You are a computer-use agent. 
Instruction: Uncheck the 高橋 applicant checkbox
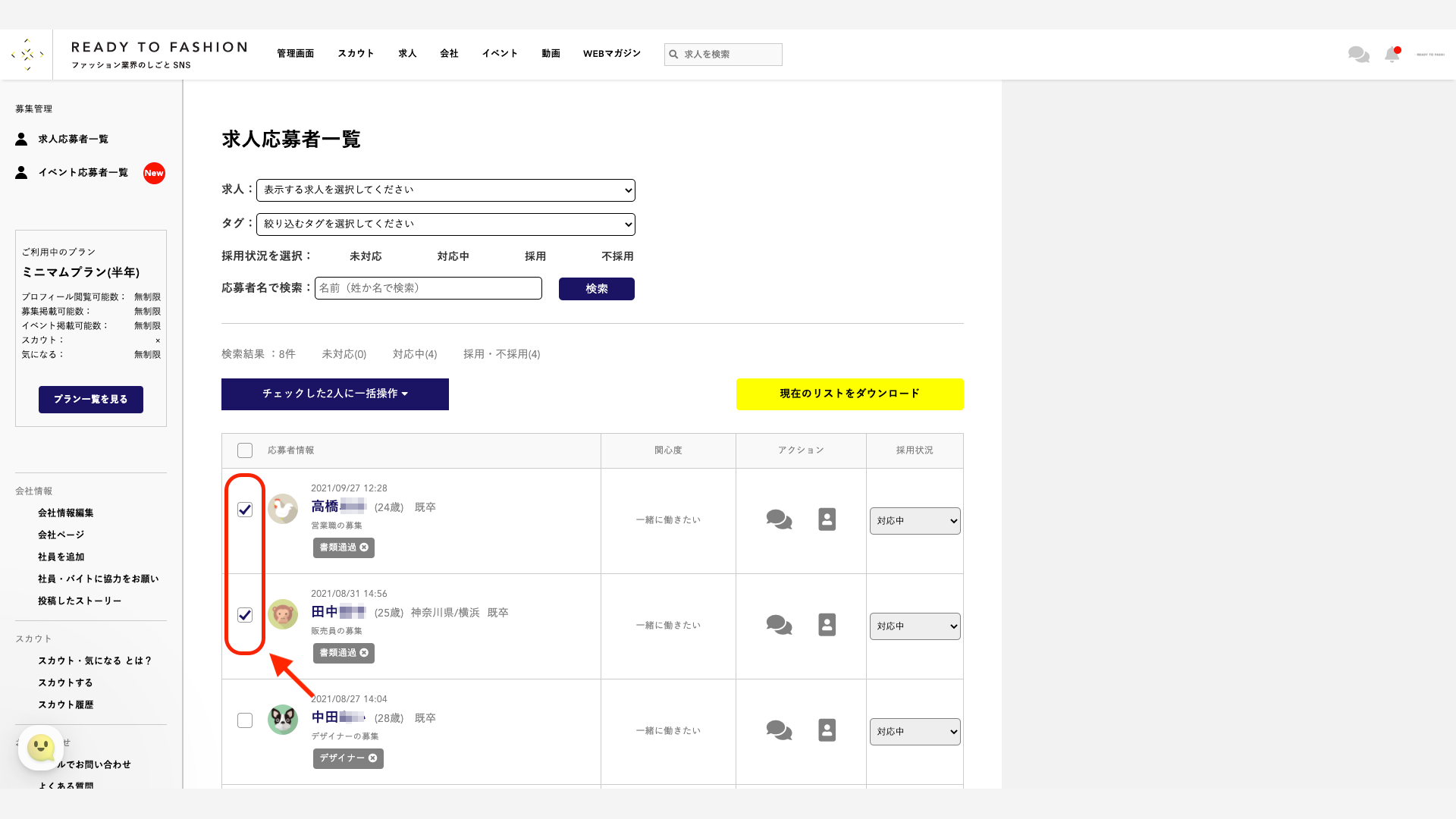[245, 510]
